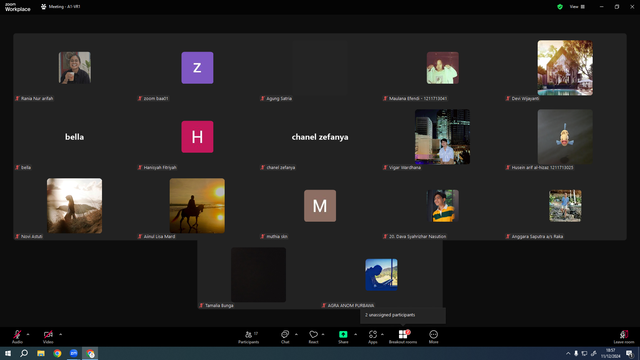
Task: Open Breakout rooms
Action: point(403,336)
